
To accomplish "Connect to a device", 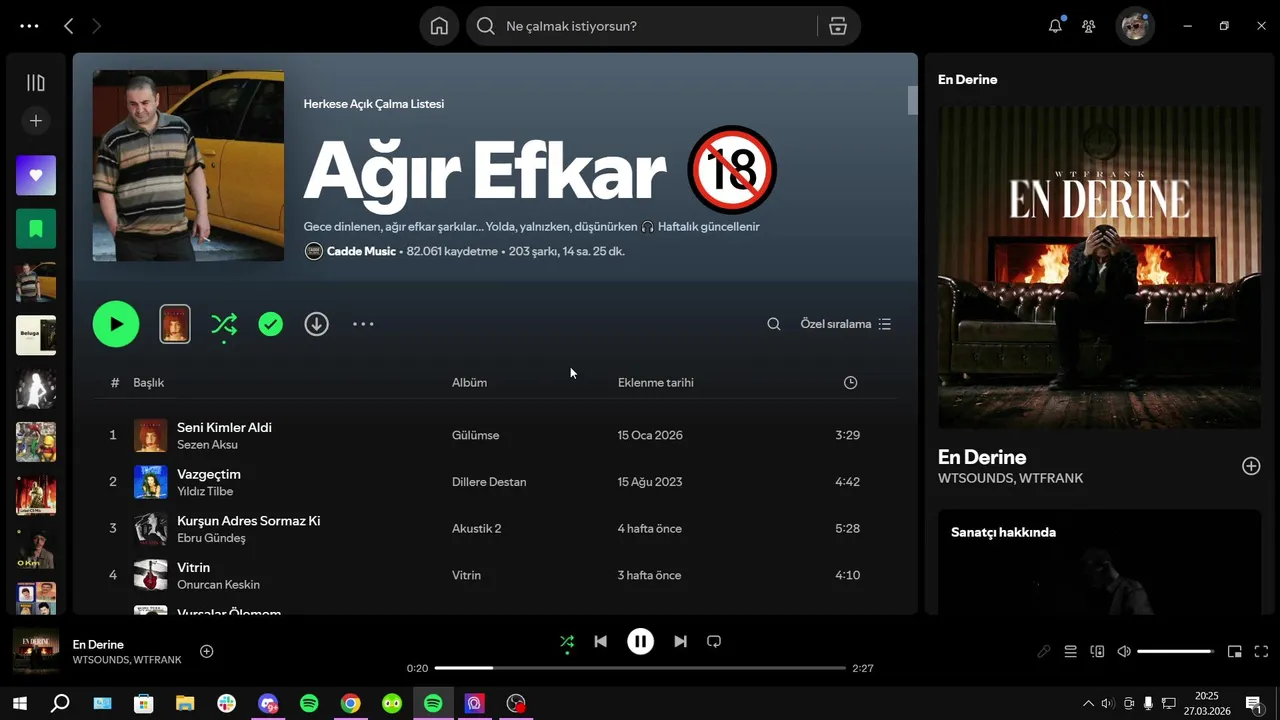I will click(x=1097, y=651).
